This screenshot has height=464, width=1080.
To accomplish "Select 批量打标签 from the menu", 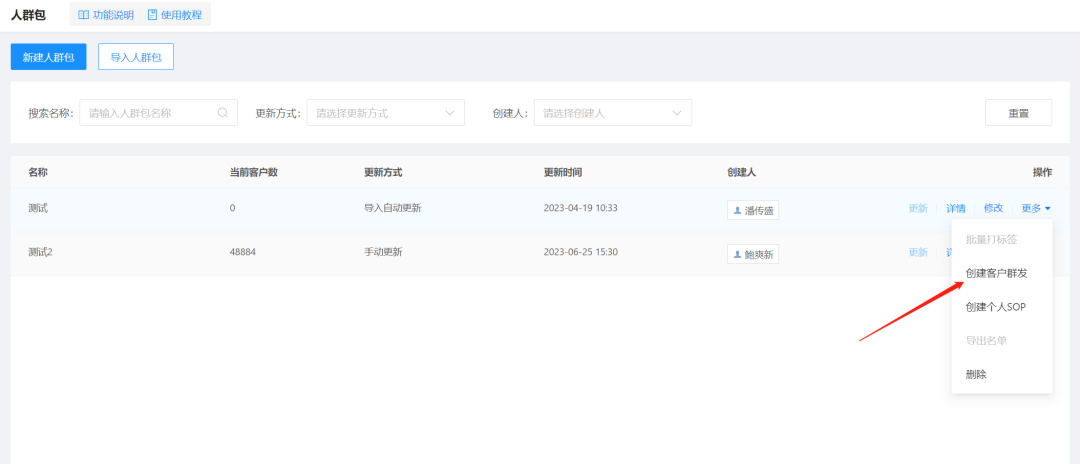I will 1001,240.
